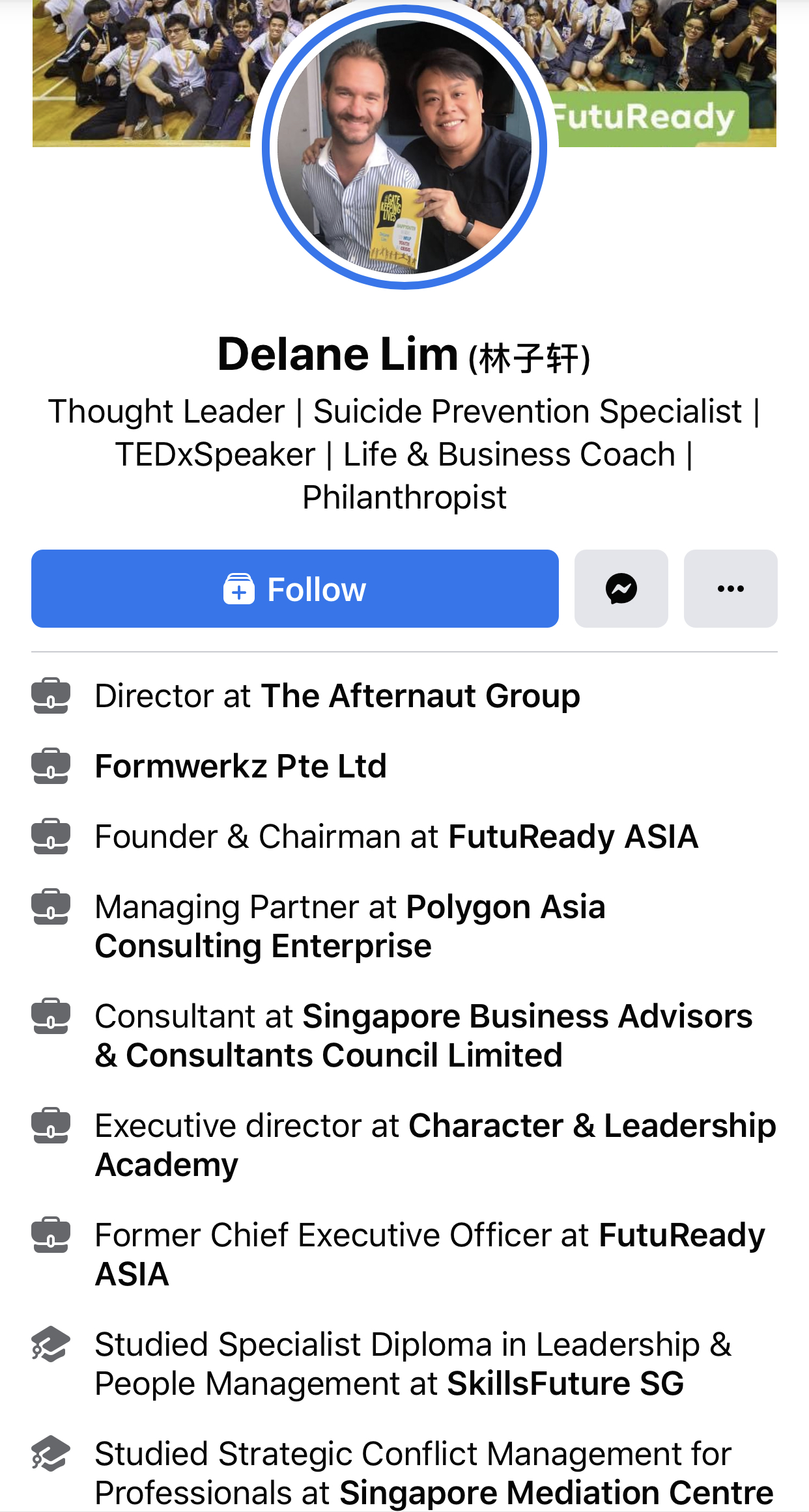This screenshot has width=809, height=1512.
Task: Click briefcase icon beside Singapore Business Advisors
Action: click(x=50, y=1016)
